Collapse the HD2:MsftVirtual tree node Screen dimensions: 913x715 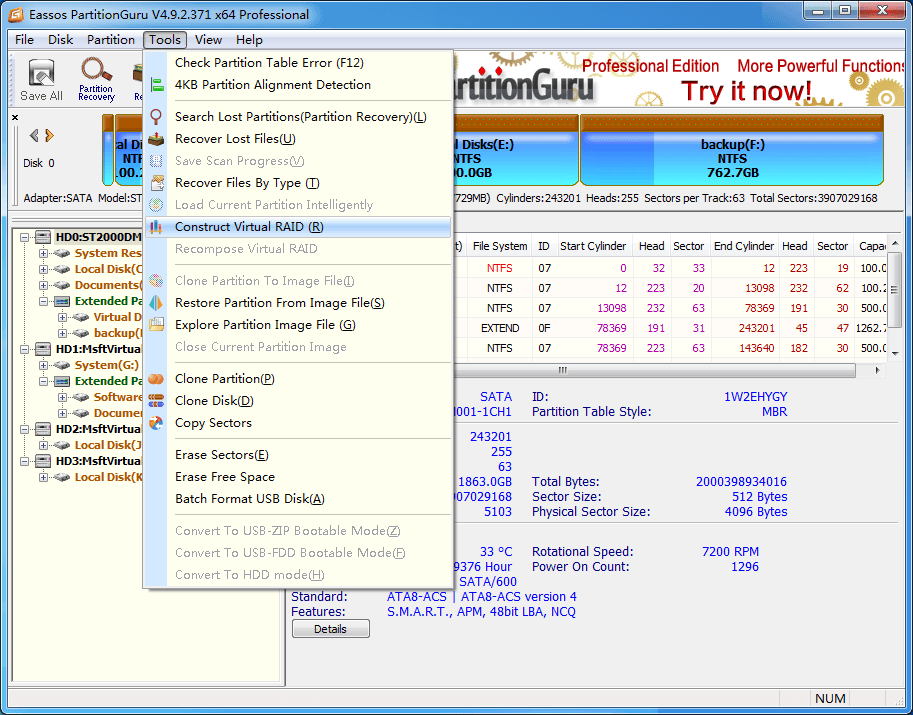coord(24,430)
